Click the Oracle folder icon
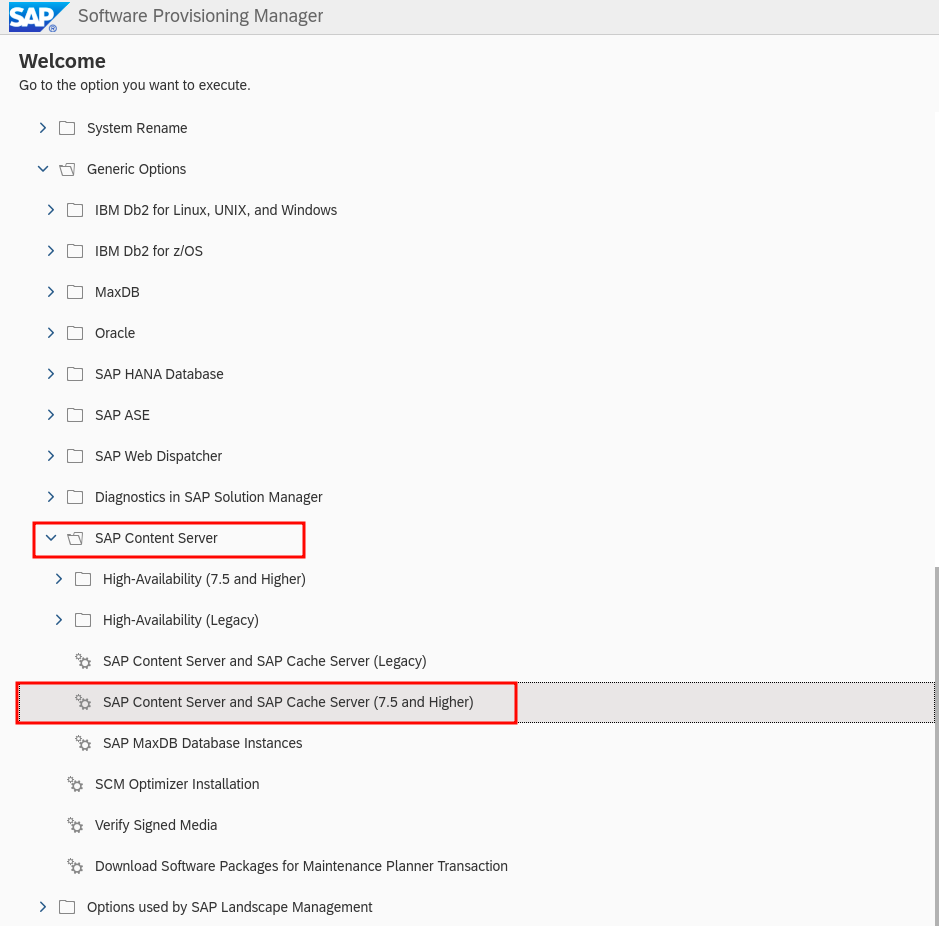The height and width of the screenshot is (926, 939). (75, 333)
